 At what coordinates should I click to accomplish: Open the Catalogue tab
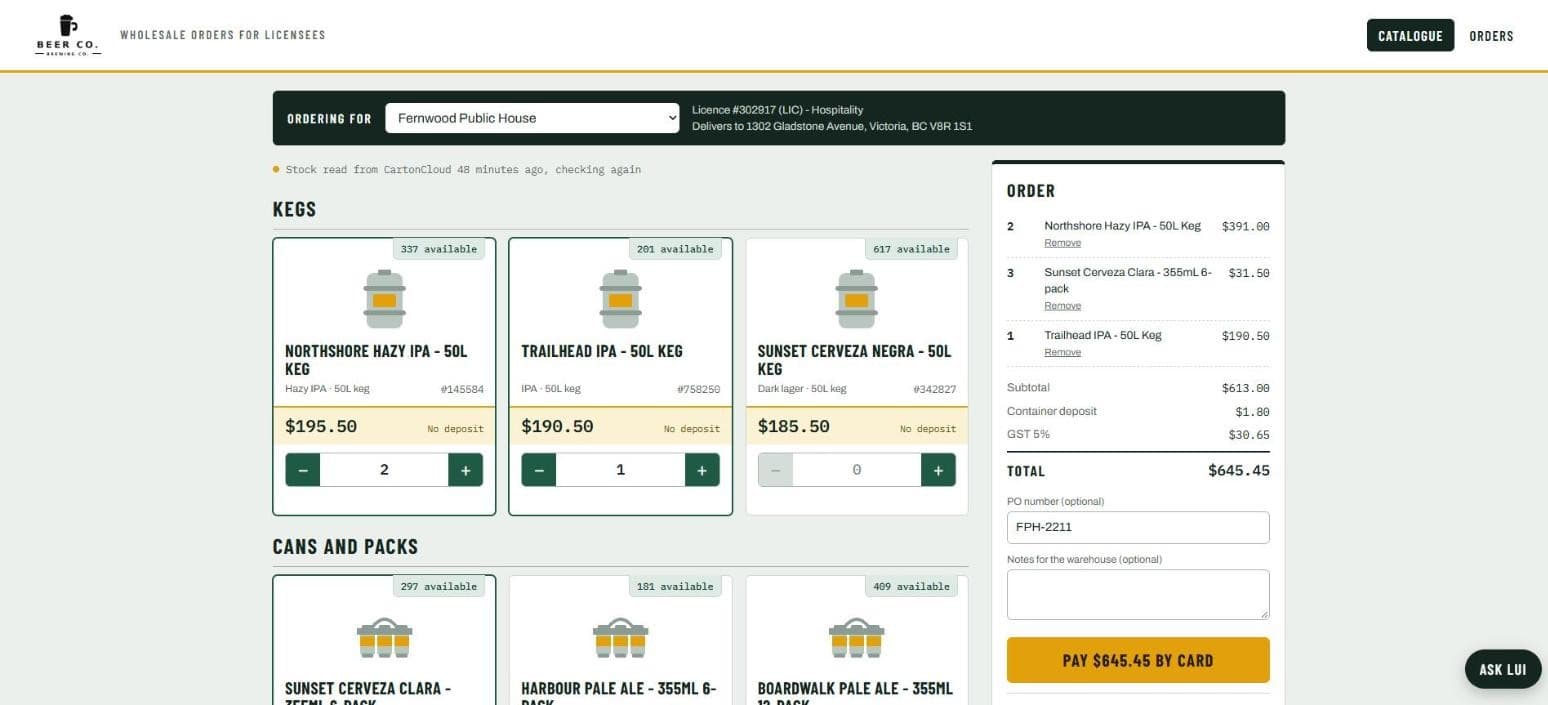point(1410,35)
